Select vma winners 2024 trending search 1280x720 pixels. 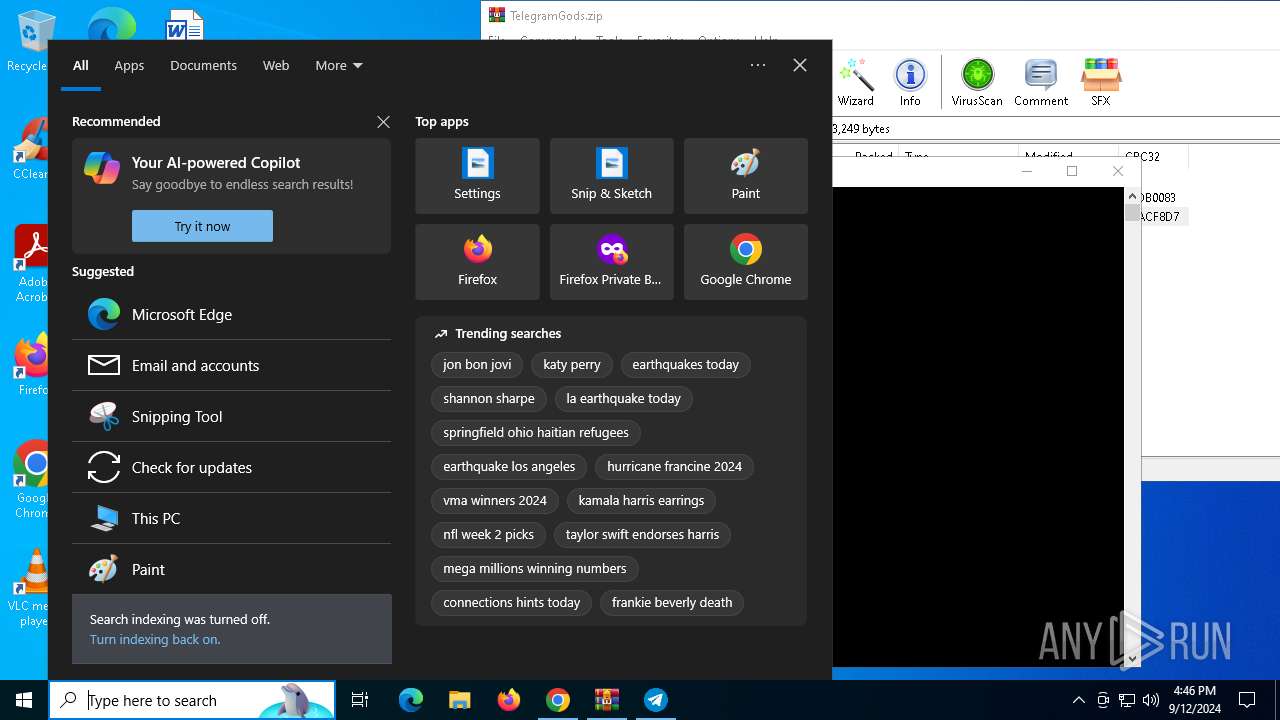(x=495, y=501)
